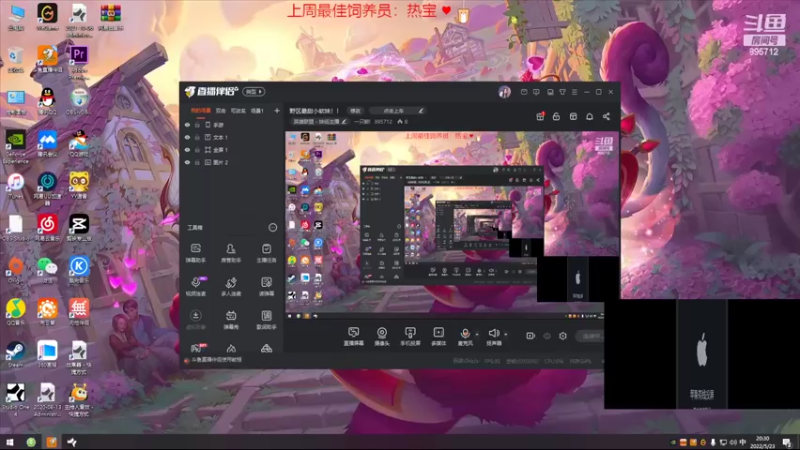Click the record camera icon in bottom bar

click(531, 336)
